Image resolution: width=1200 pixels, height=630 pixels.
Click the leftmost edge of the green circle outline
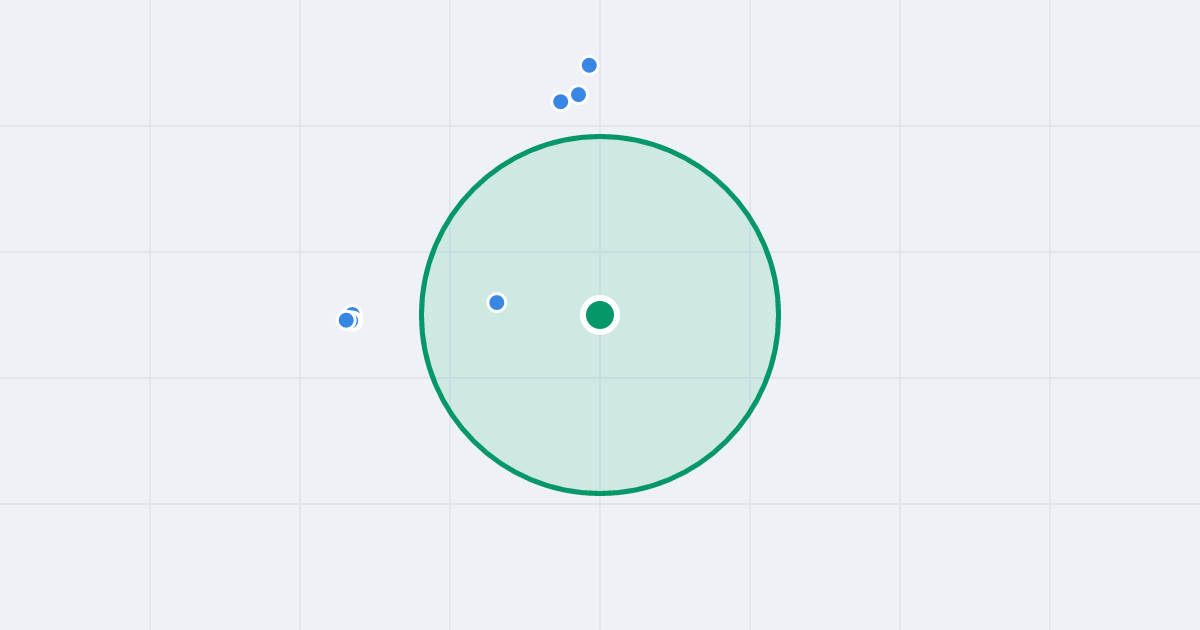(422, 315)
